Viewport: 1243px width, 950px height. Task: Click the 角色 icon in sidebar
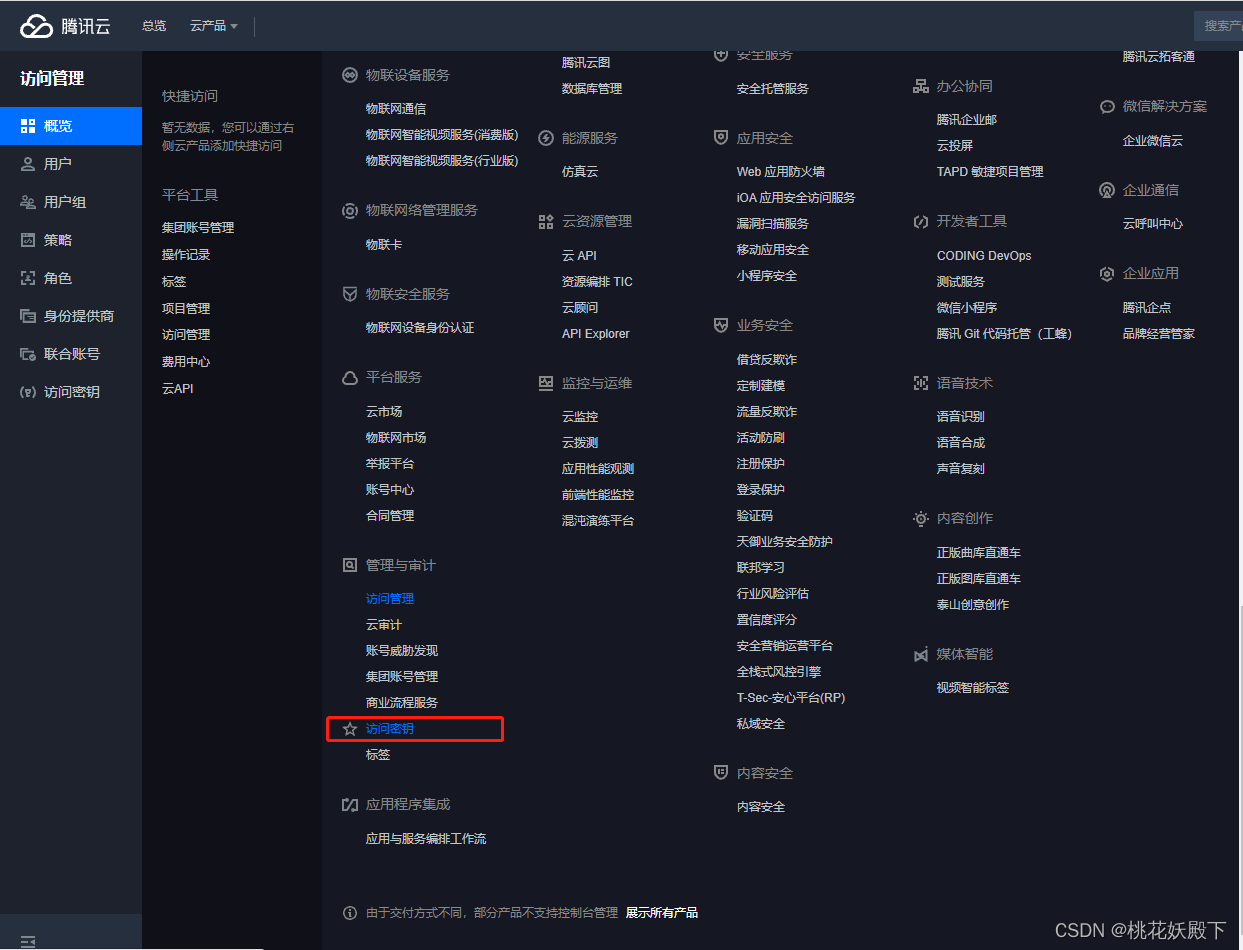[28, 278]
